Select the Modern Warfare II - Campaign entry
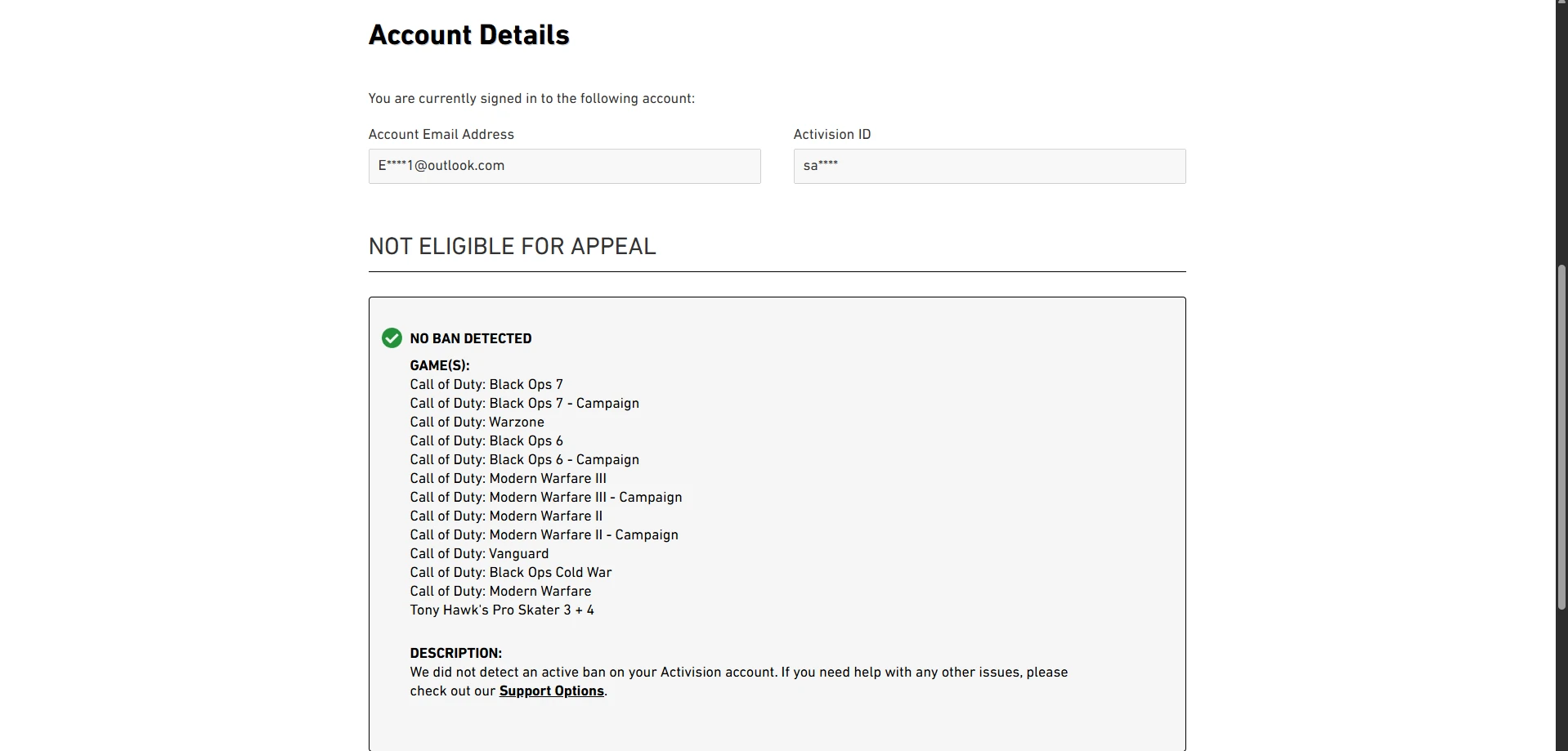 [x=544, y=534]
